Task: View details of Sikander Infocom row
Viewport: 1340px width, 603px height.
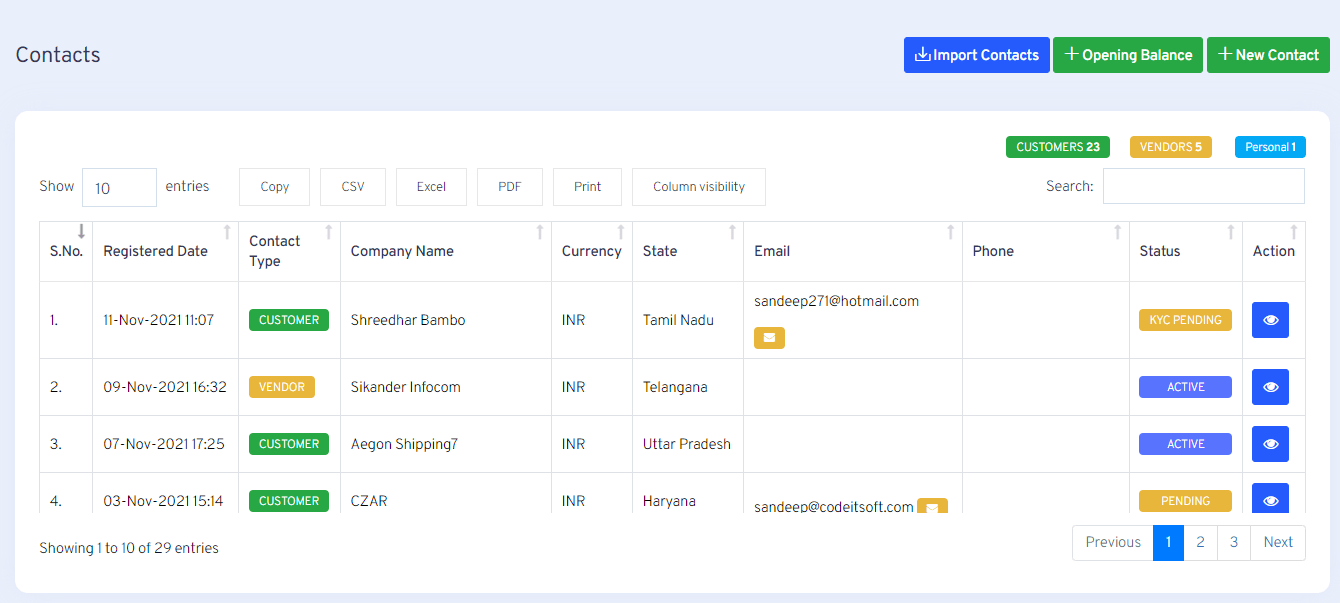Action: (1270, 387)
